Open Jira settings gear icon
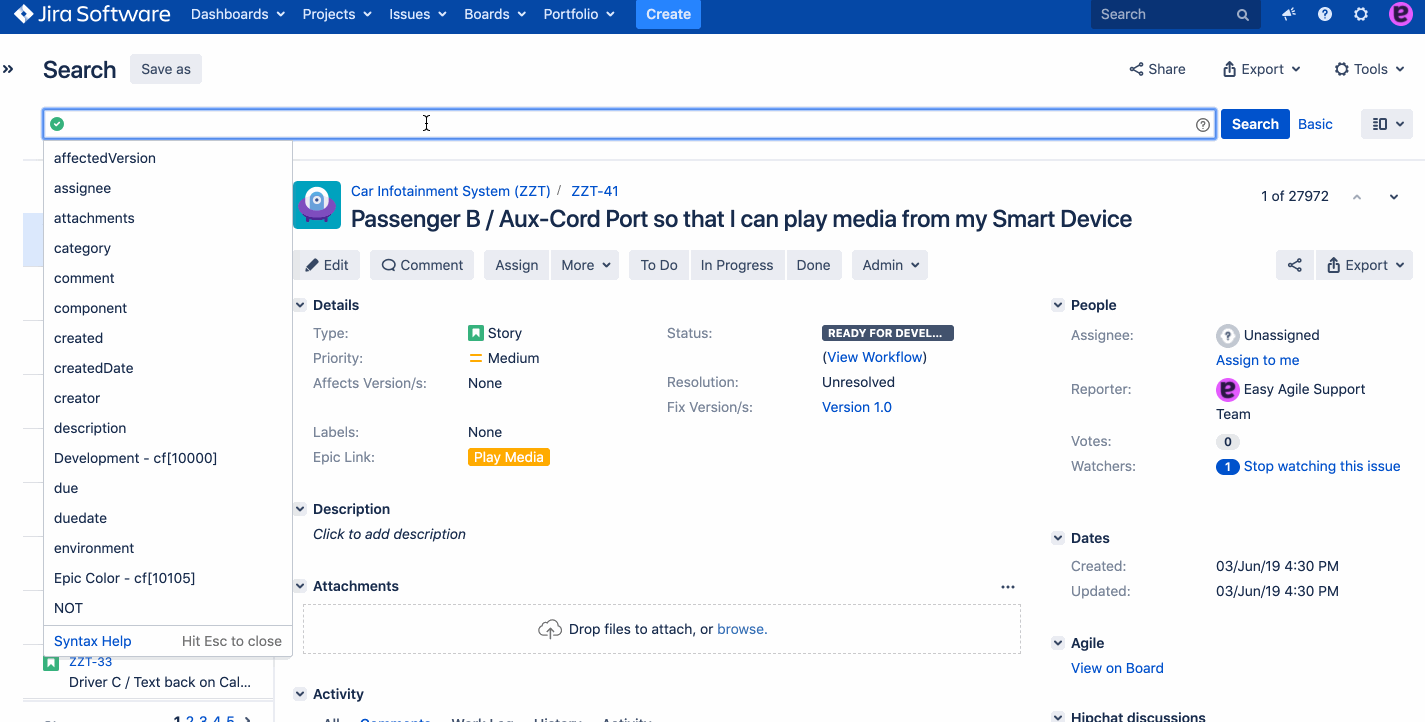The height and width of the screenshot is (722, 1425). (x=1361, y=14)
